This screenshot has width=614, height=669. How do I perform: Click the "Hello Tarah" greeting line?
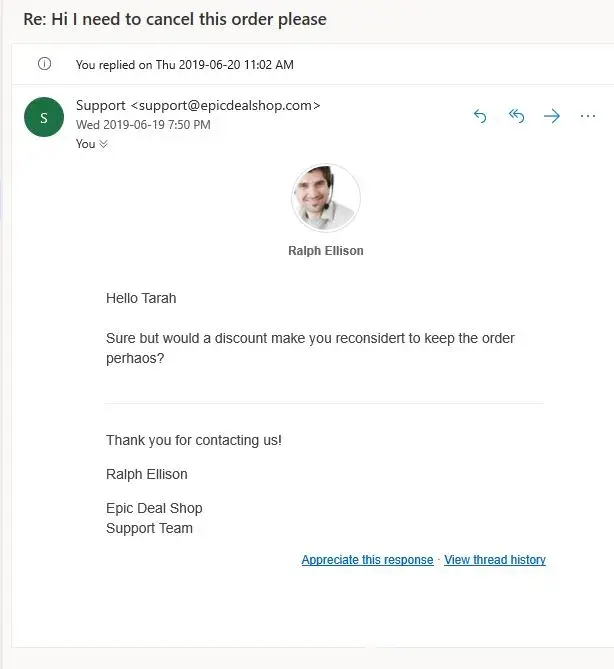point(141,298)
